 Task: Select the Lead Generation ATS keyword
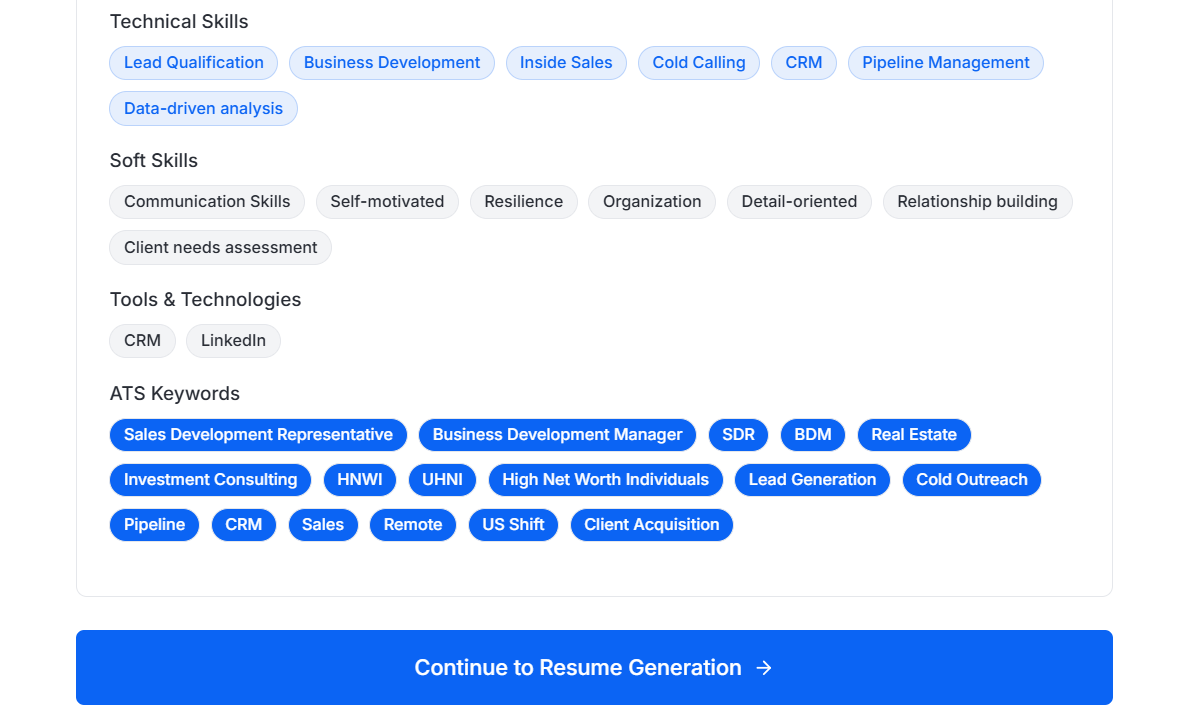tap(812, 479)
